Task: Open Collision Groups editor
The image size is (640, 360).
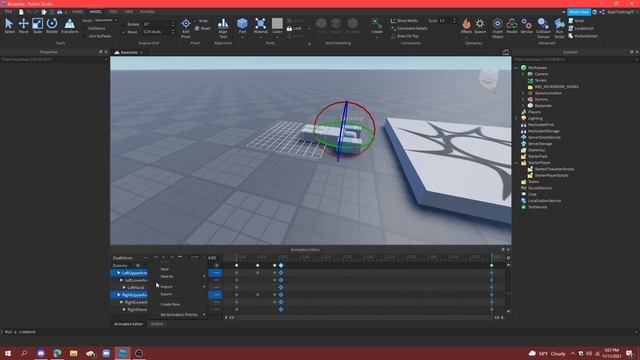Action: 543,28
